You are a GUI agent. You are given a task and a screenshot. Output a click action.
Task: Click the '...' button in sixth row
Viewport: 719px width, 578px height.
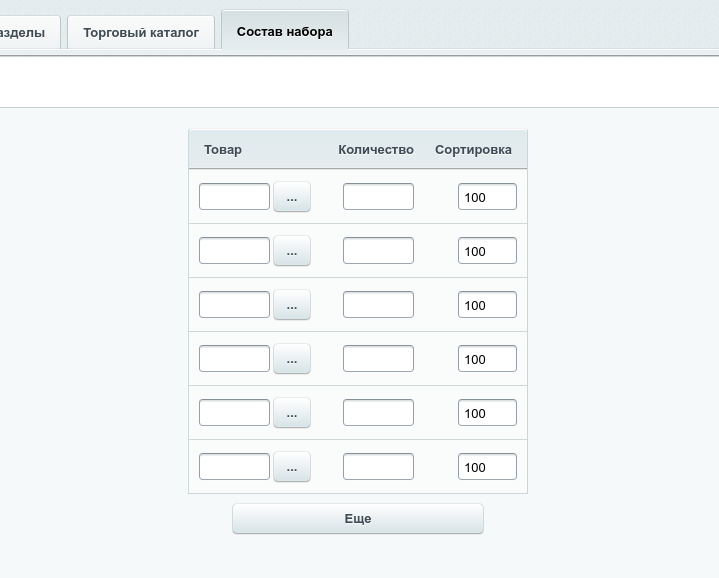click(x=292, y=467)
